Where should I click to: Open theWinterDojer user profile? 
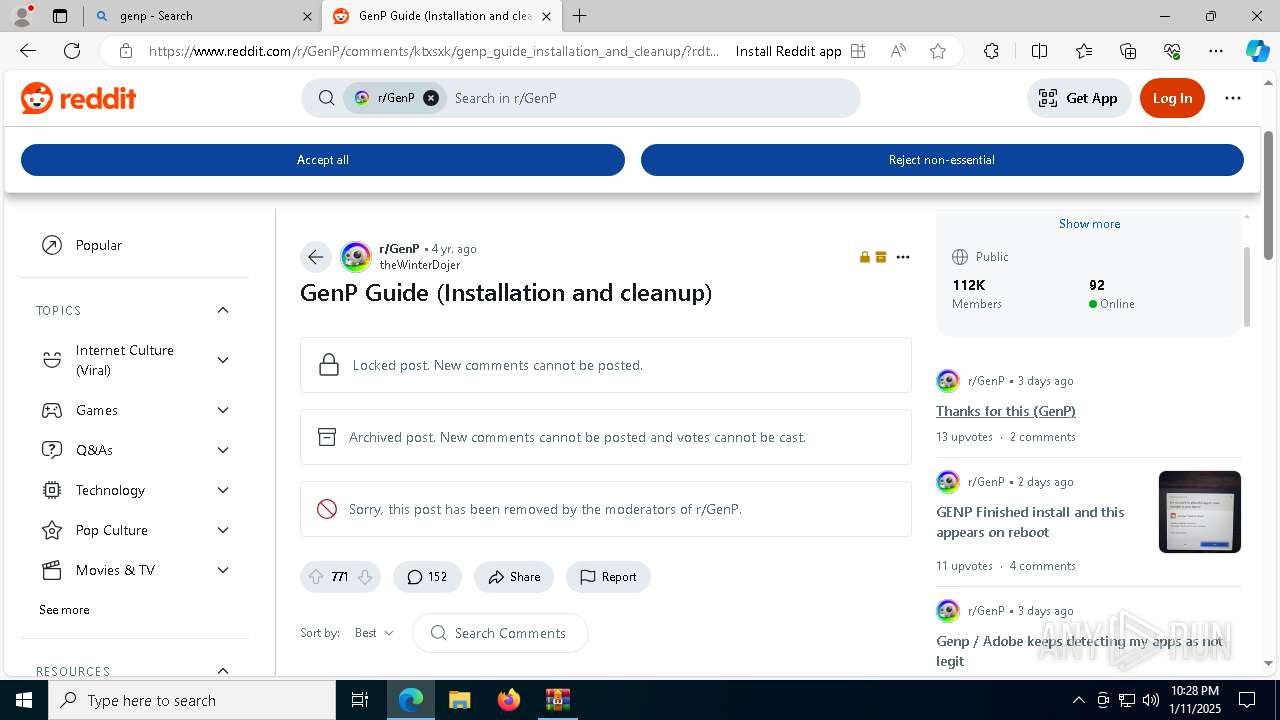pyautogui.click(x=420, y=265)
